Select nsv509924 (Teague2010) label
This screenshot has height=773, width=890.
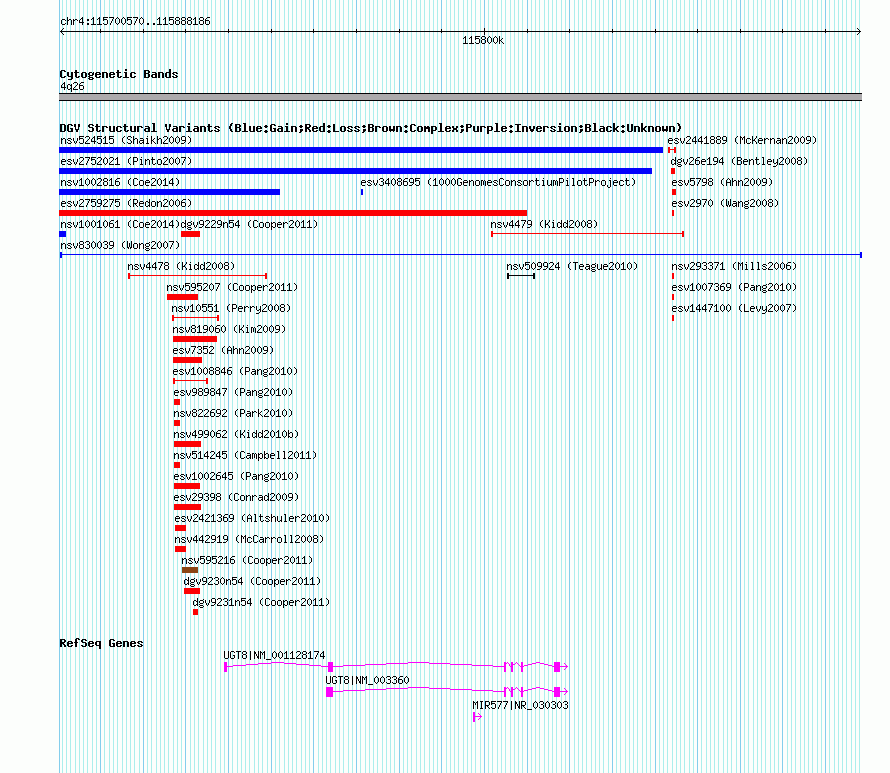coord(572,266)
